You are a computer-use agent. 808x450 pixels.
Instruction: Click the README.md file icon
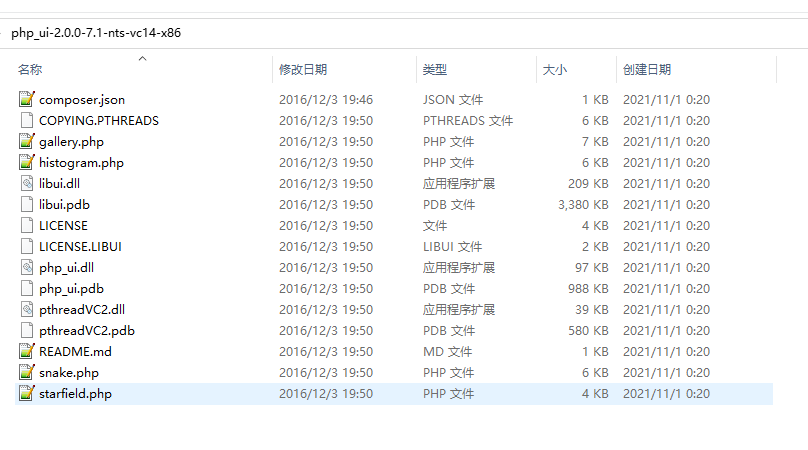click(26, 352)
